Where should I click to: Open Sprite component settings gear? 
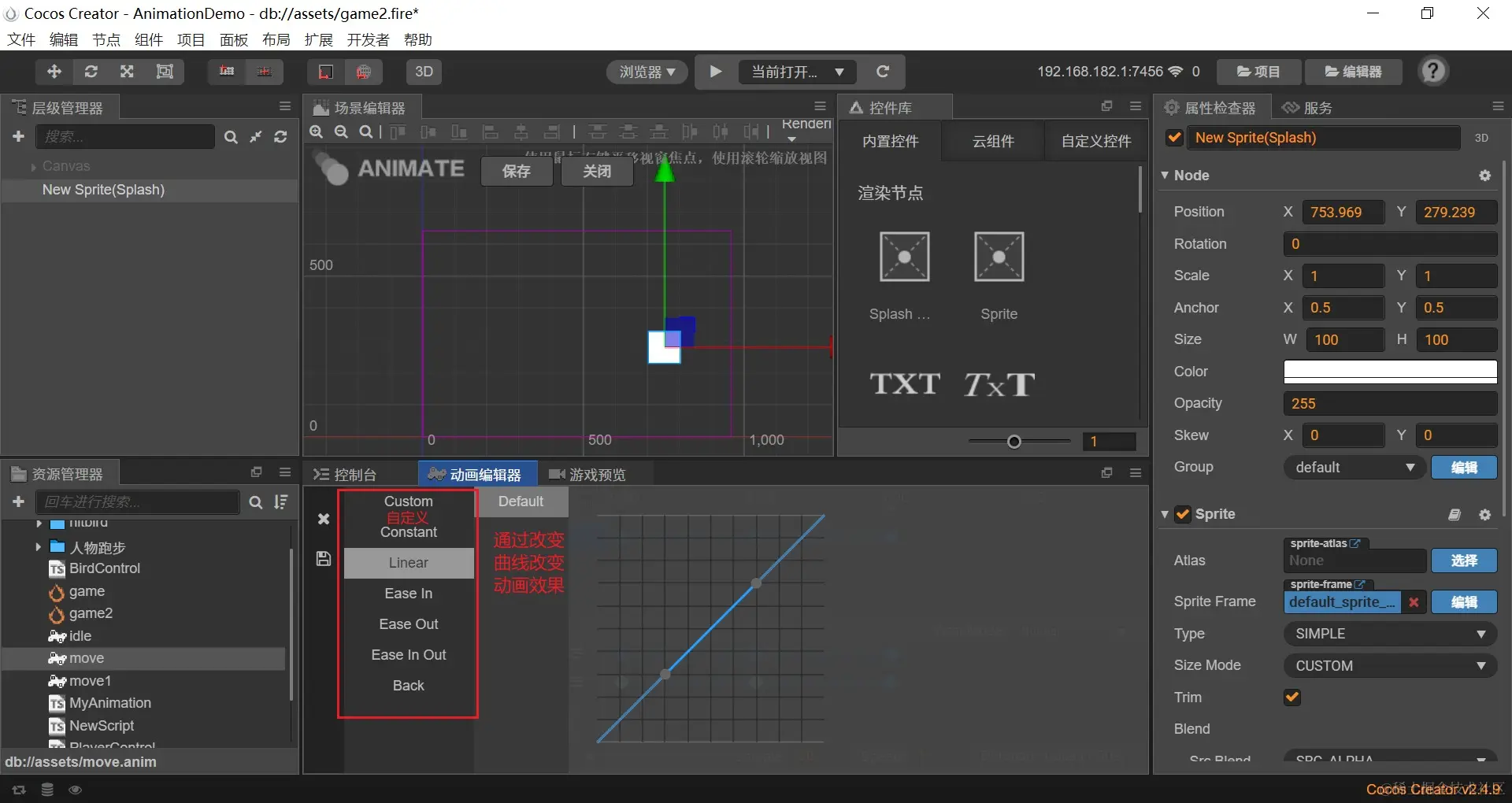coord(1484,514)
